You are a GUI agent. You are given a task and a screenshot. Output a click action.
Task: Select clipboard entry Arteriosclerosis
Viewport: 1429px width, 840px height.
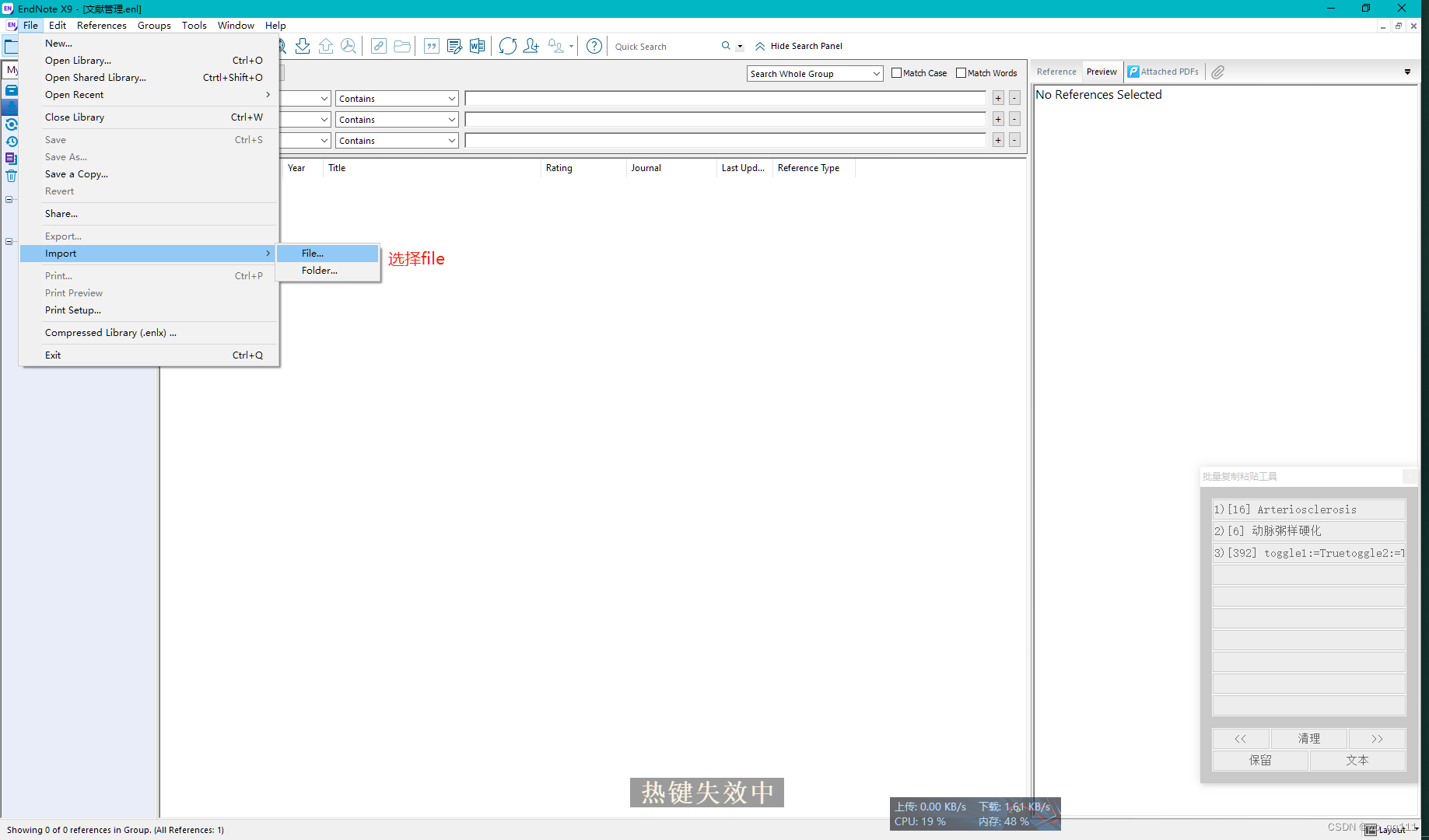click(1308, 509)
